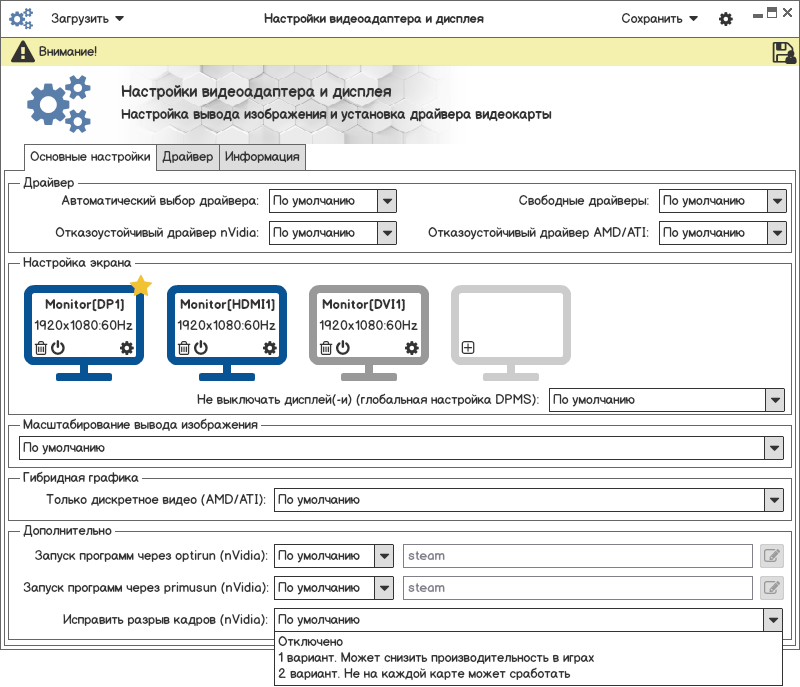This screenshot has height=687, width=800.
Task: Choose 1 вариант option in list
Action: 528,658
